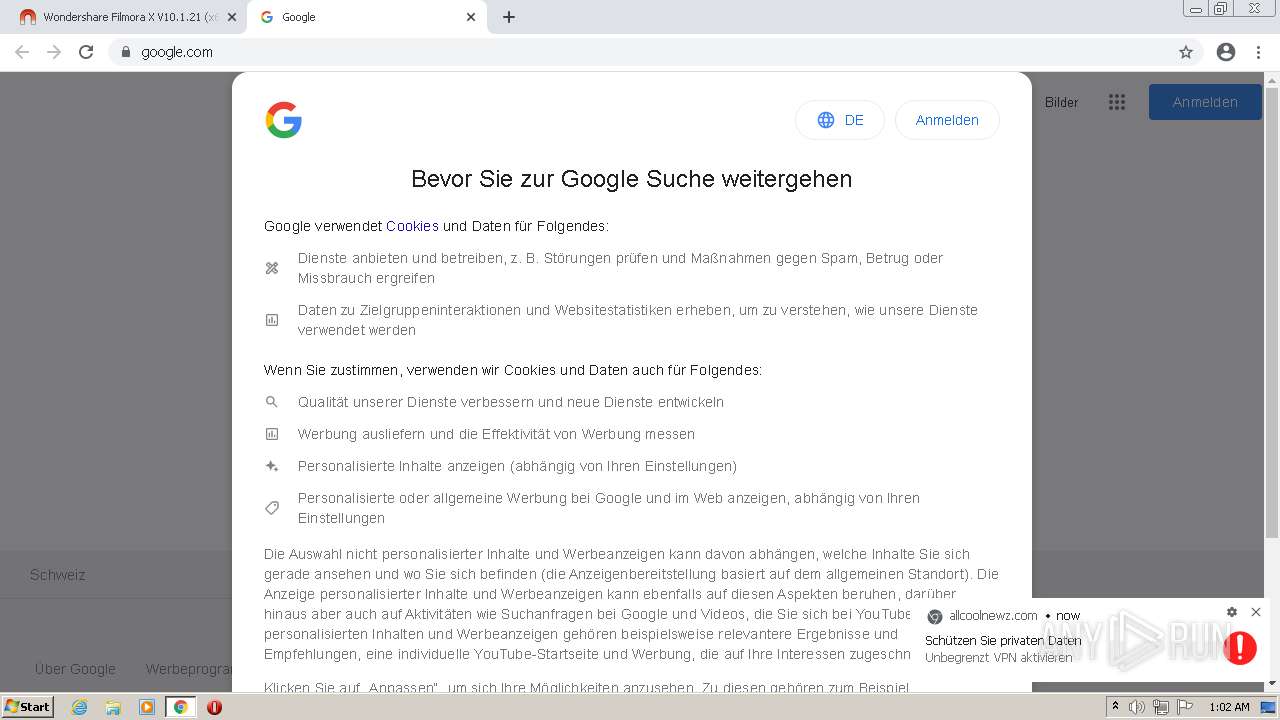Click the Windows Start button
Viewport: 1280px width, 720px height.
coord(28,706)
